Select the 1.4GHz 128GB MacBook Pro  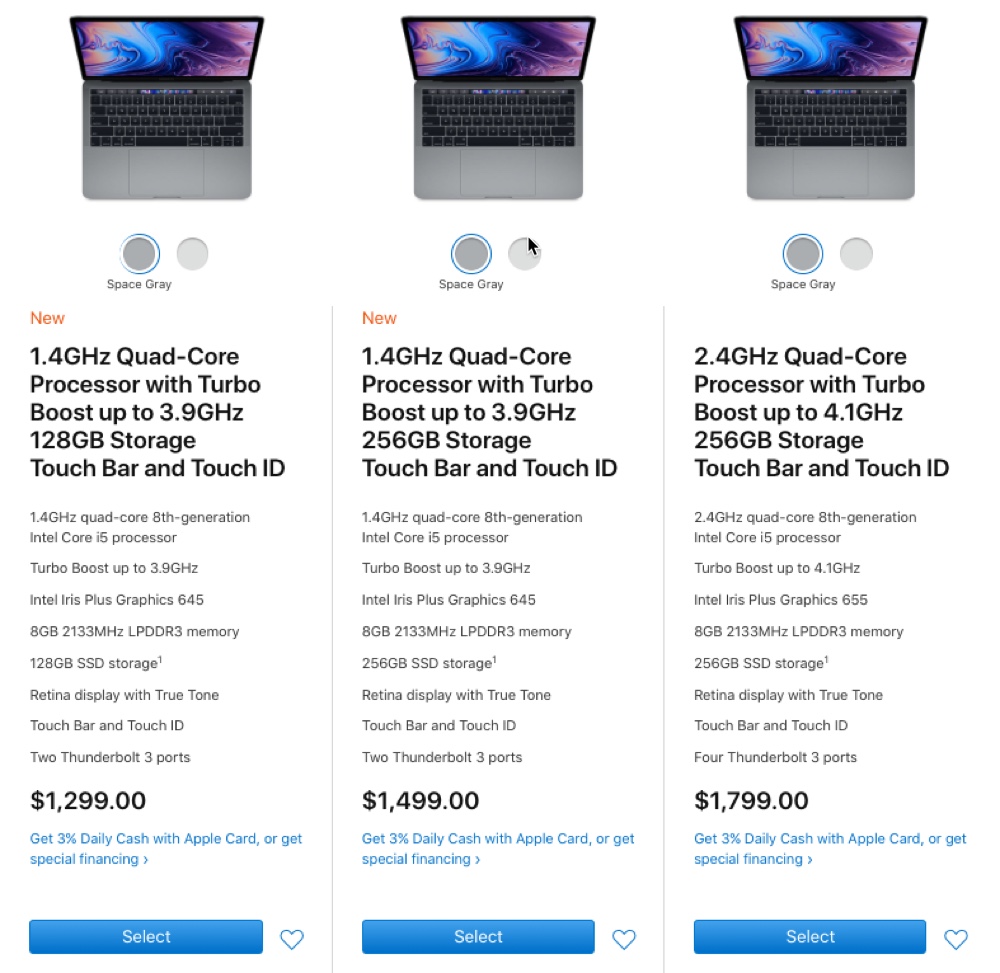(x=146, y=937)
